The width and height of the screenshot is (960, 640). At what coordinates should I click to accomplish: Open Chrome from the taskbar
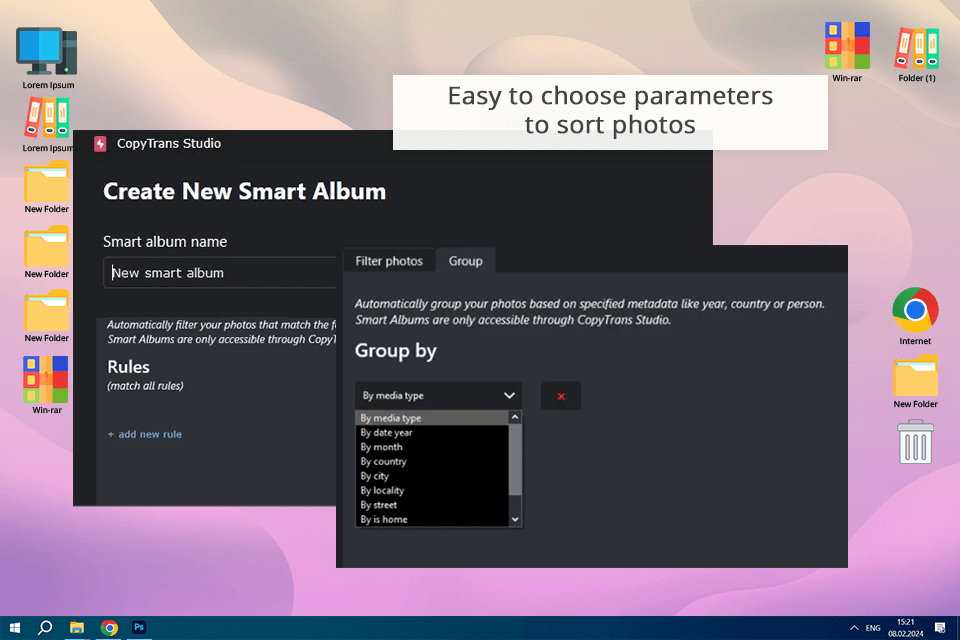tap(109, 628)
